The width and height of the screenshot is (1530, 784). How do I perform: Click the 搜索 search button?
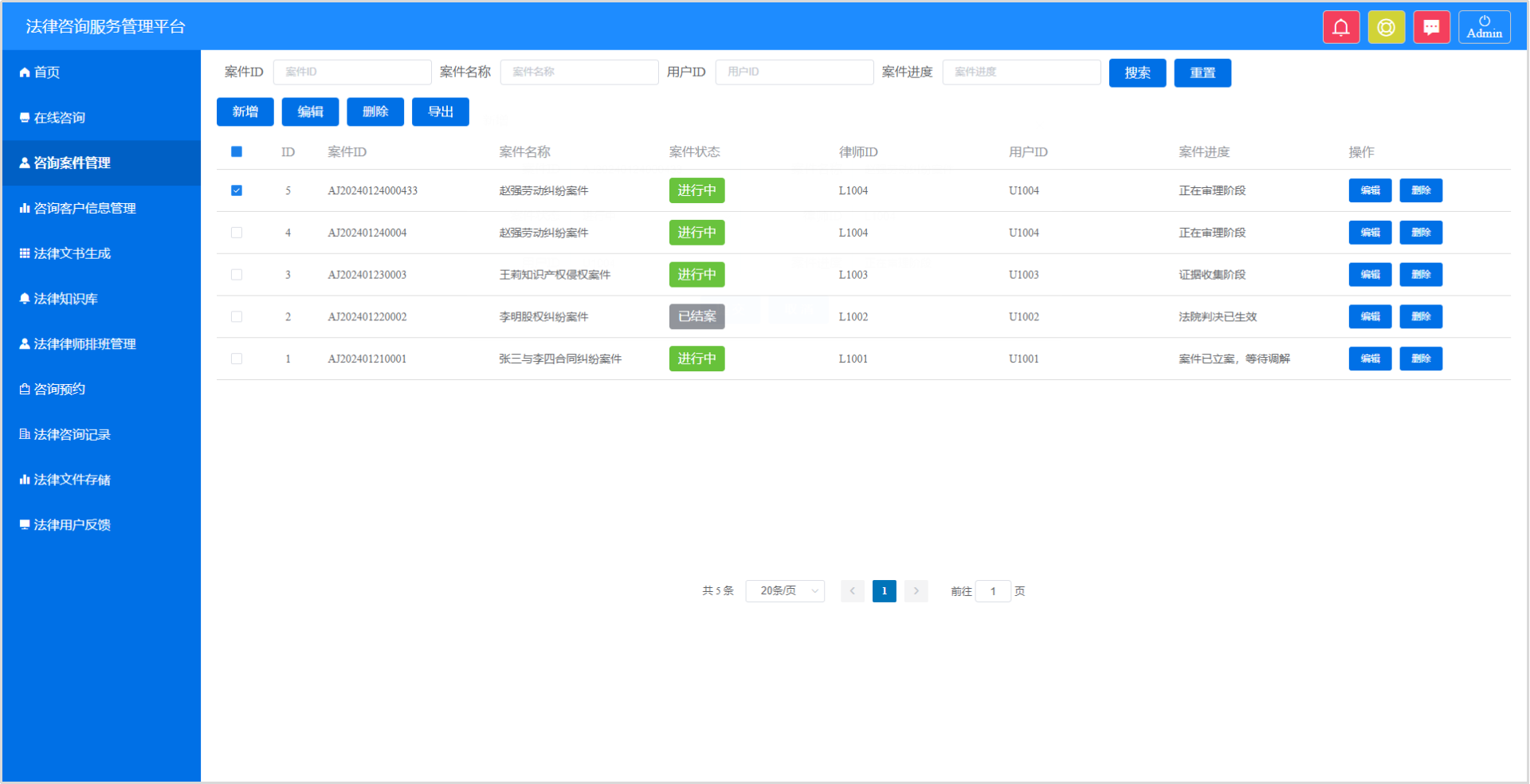tap(1137, 73)
